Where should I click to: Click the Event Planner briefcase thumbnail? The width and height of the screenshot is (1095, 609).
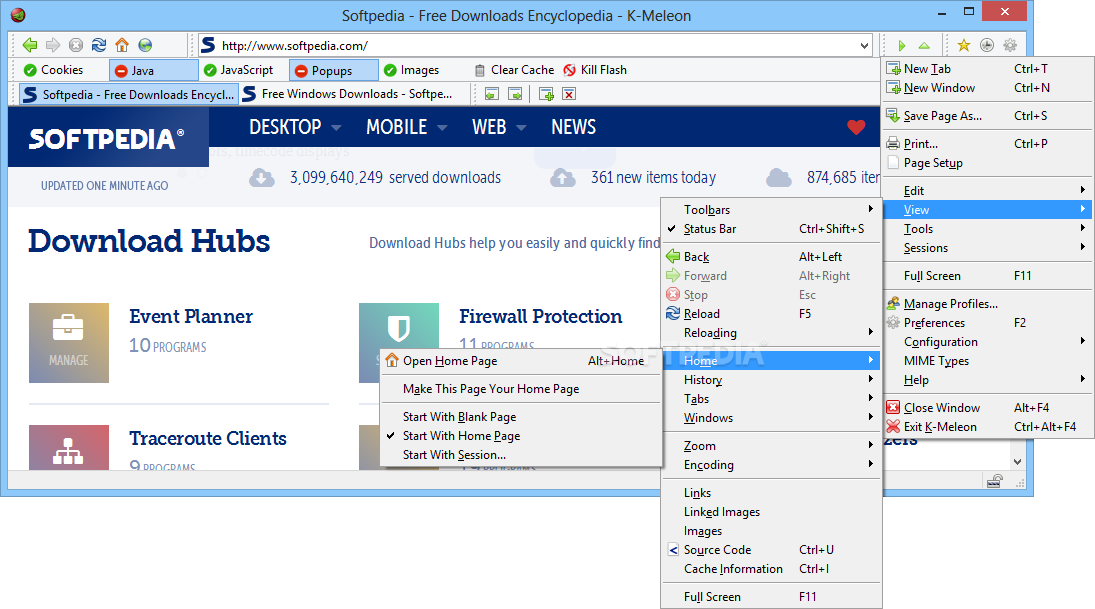[69, 343]
